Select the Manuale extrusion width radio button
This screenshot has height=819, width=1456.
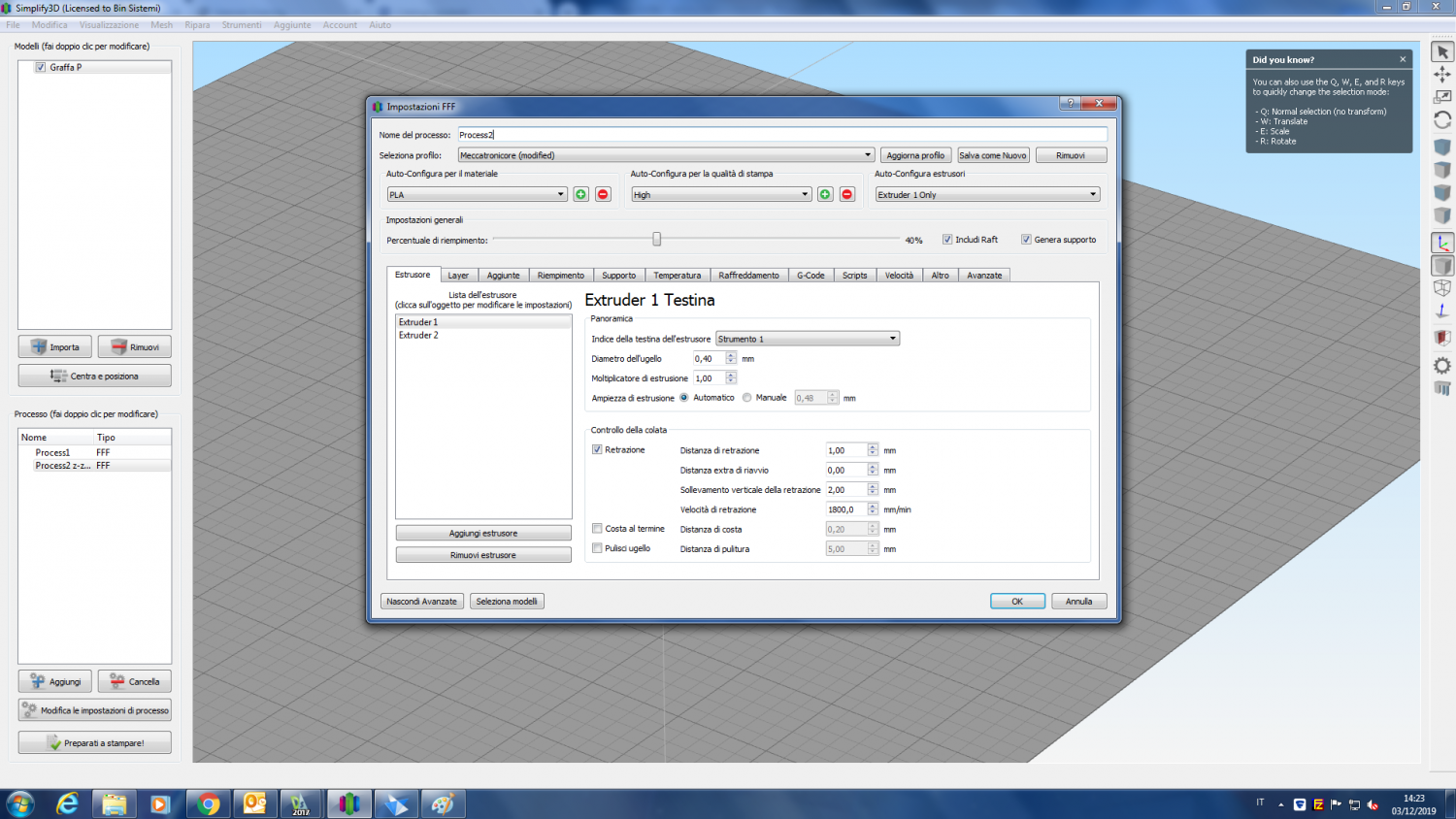pyautogui.click(x=746, y=398)
